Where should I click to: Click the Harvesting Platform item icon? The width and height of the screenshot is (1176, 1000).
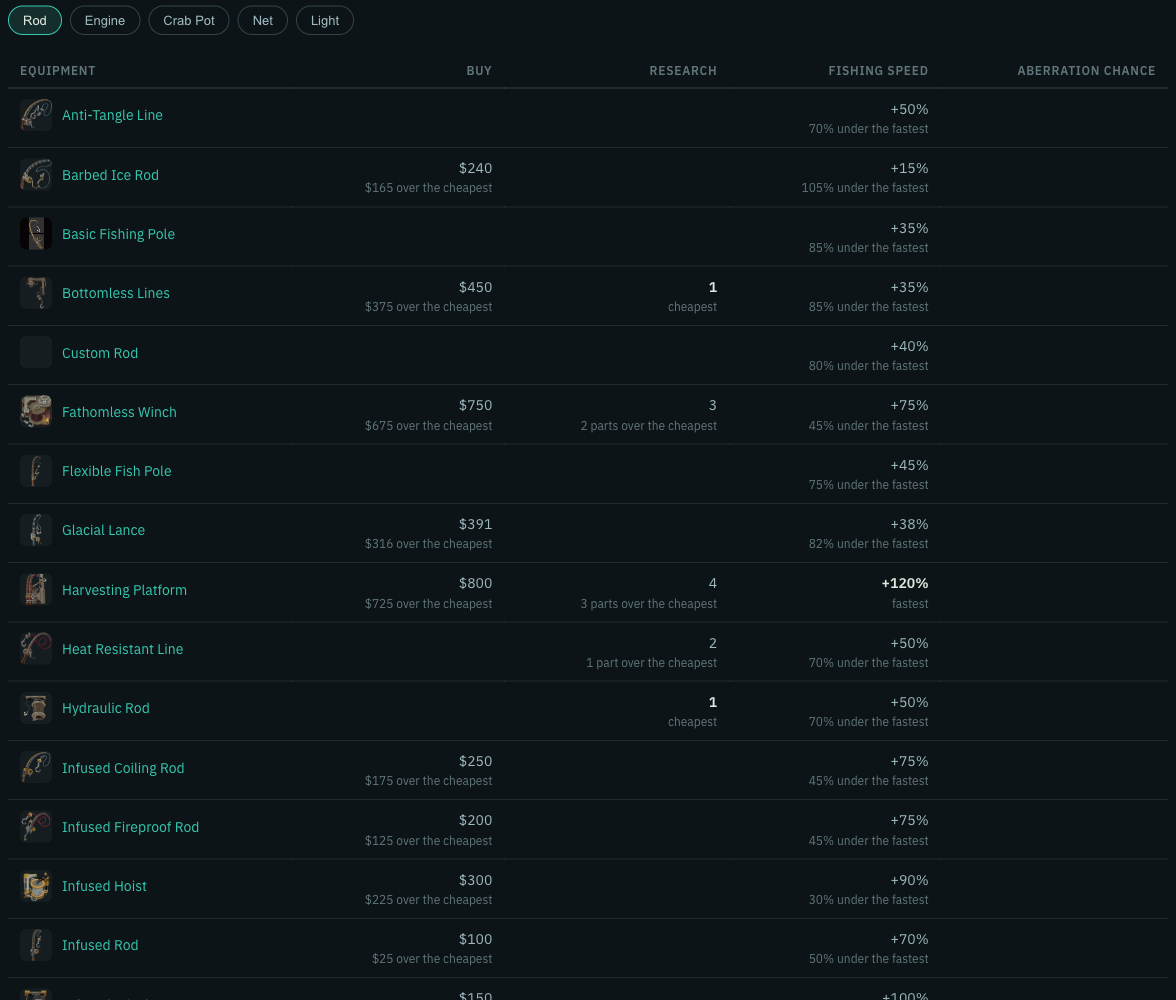pos(36,590)
